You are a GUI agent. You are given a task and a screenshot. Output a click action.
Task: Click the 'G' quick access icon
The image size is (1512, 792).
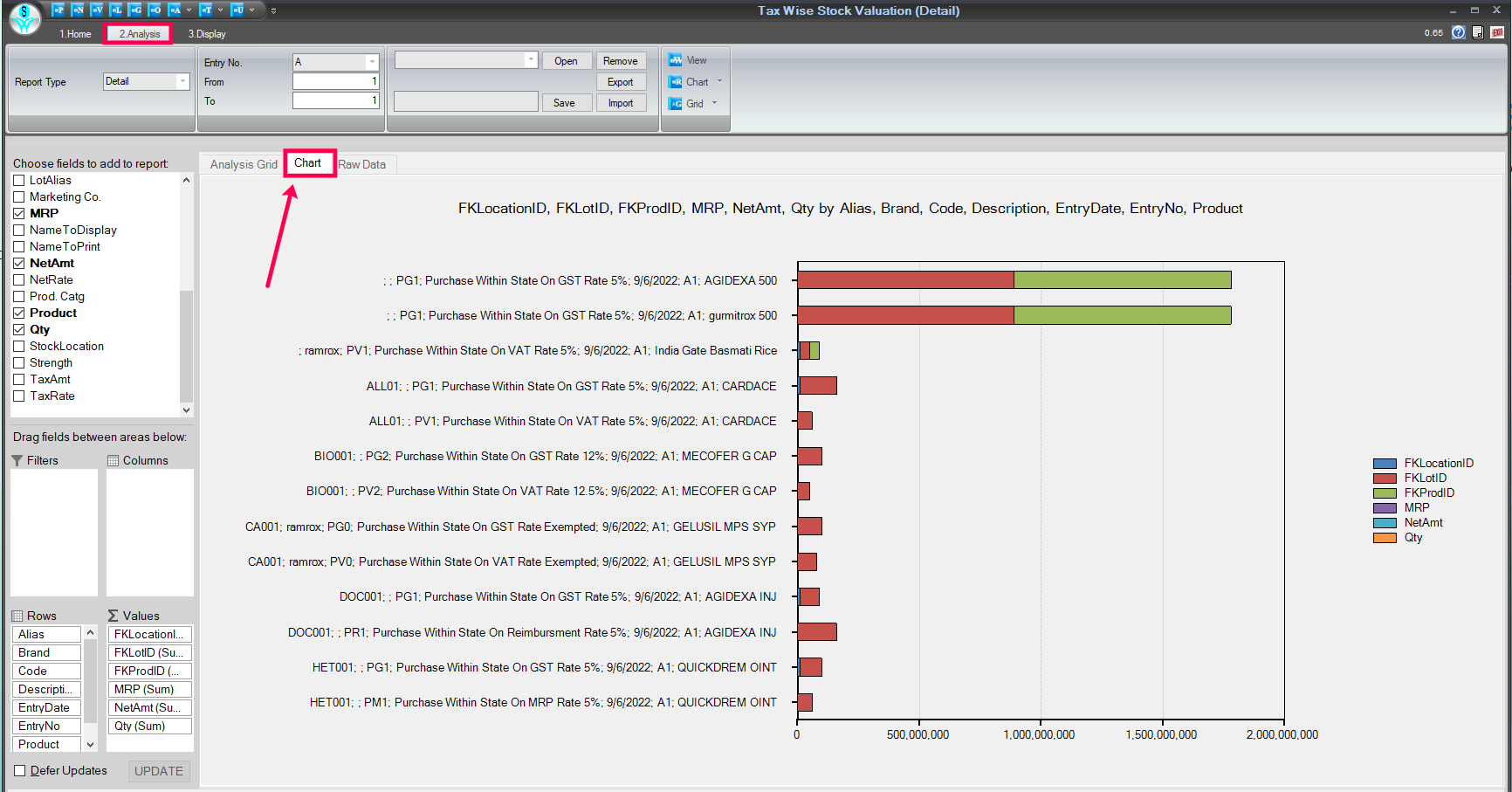135,10
